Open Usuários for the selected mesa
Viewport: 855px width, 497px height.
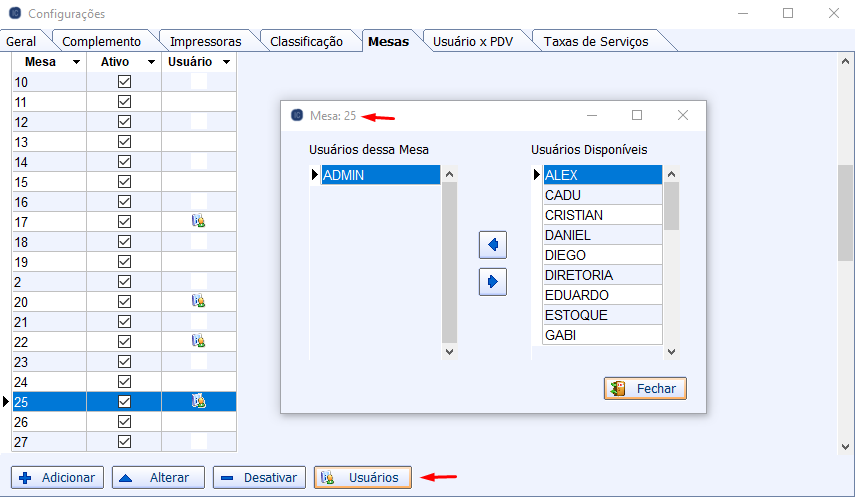click(x=362, y=478)
